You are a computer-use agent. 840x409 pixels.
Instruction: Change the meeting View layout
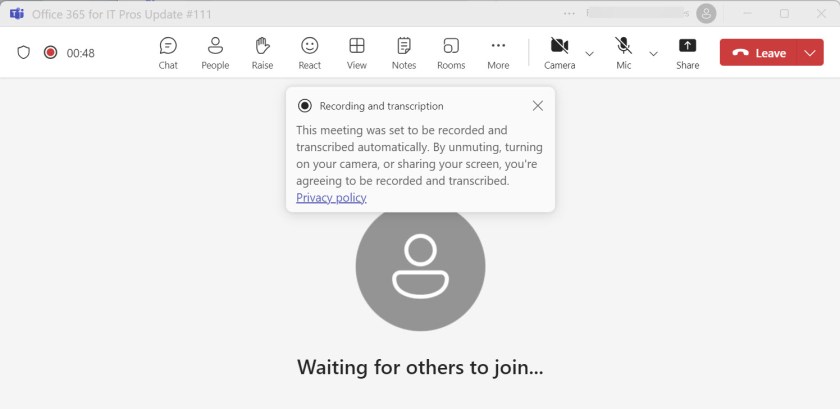pyautogui.click(x=357, y=53)
